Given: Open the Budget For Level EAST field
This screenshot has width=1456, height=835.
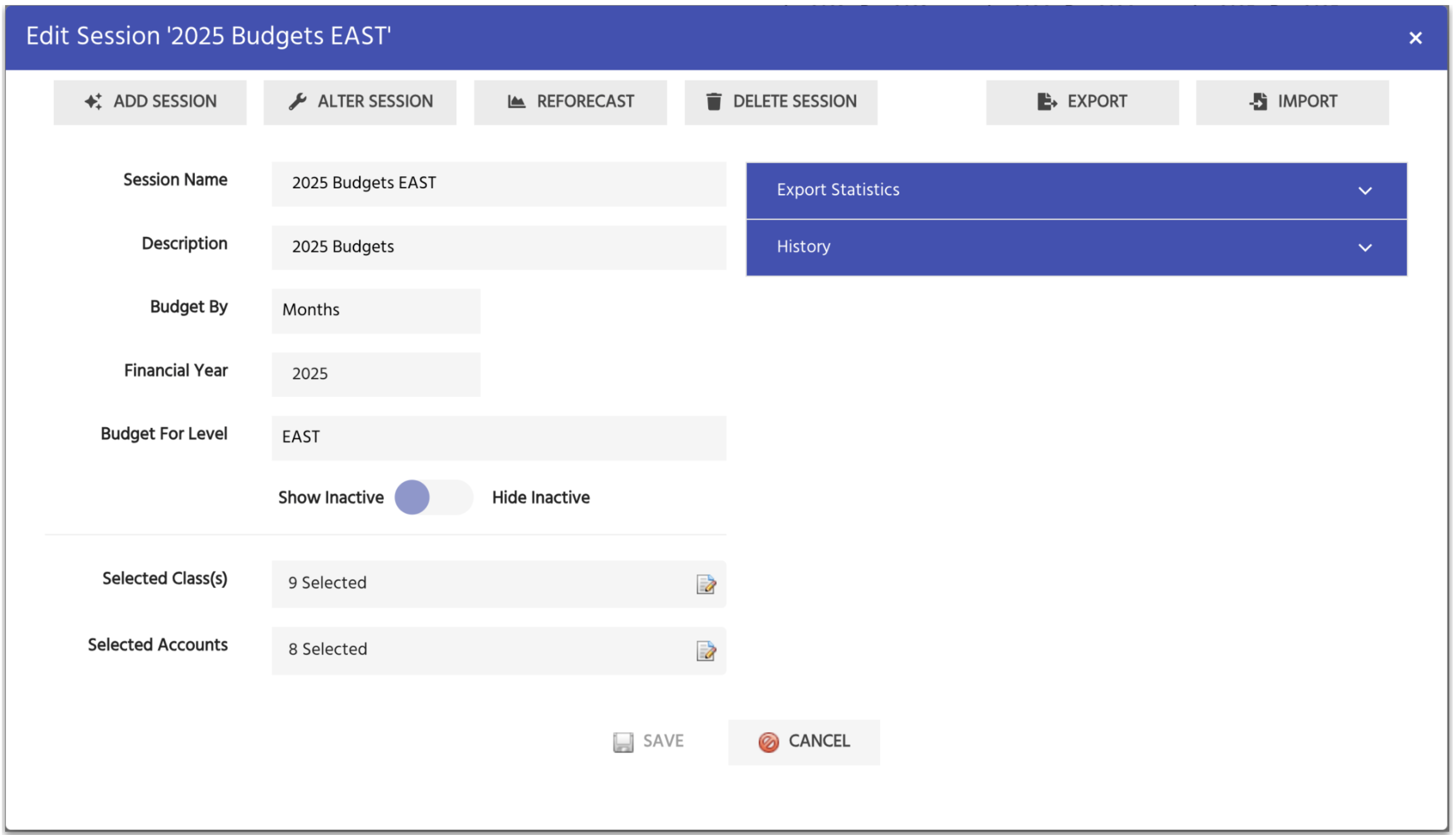Looking at the screenshot, I should 499,438.
